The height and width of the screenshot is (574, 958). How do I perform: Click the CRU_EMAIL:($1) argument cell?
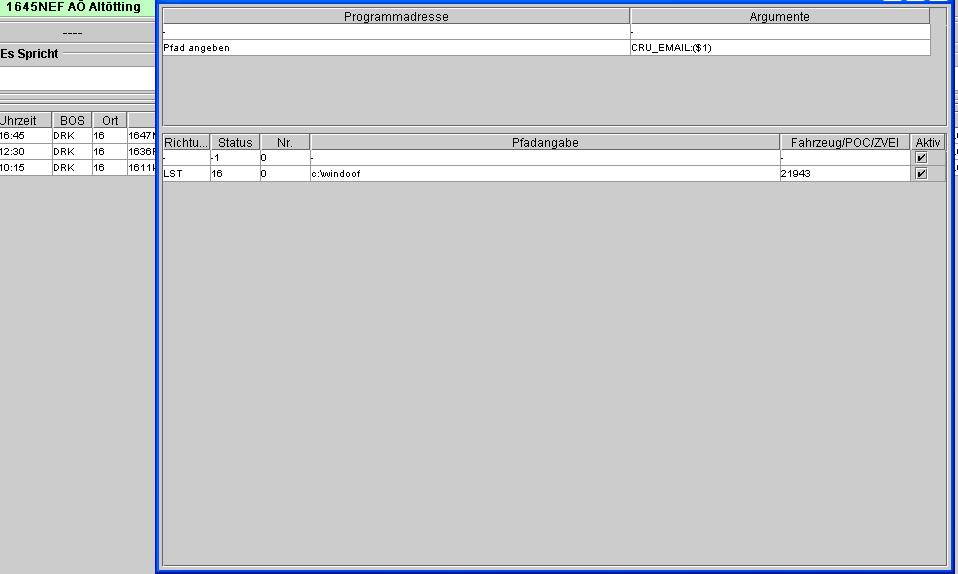[779, 48]
